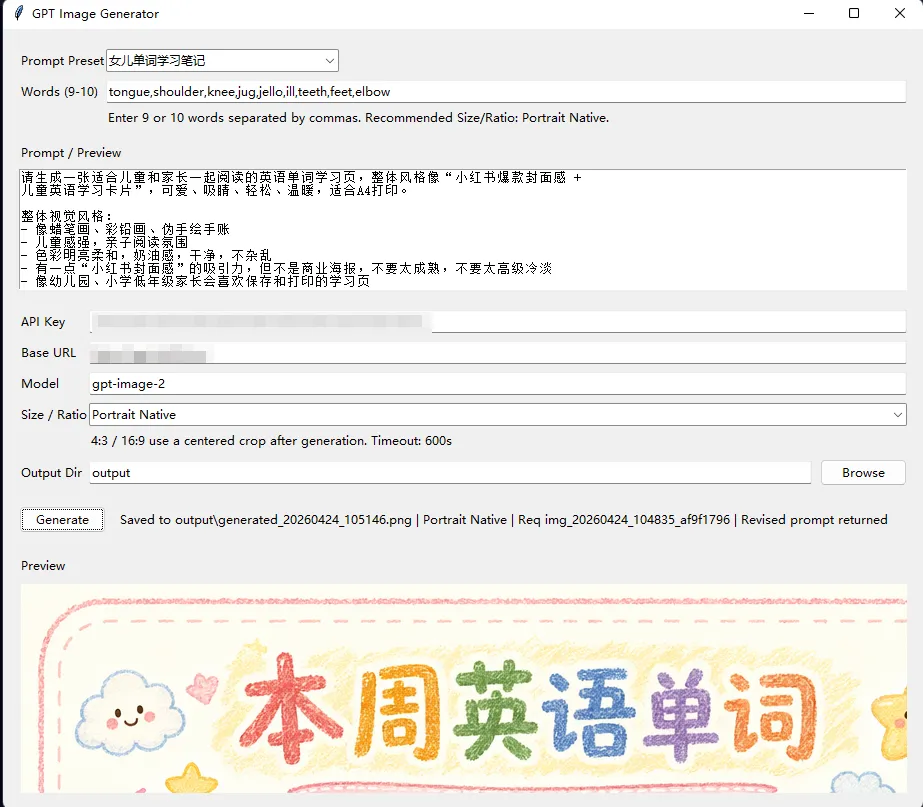This screenshot has width=923, height=807.
Task: Focus the Model field containing gpt-image-2
Action: click(x=497, y=384)
